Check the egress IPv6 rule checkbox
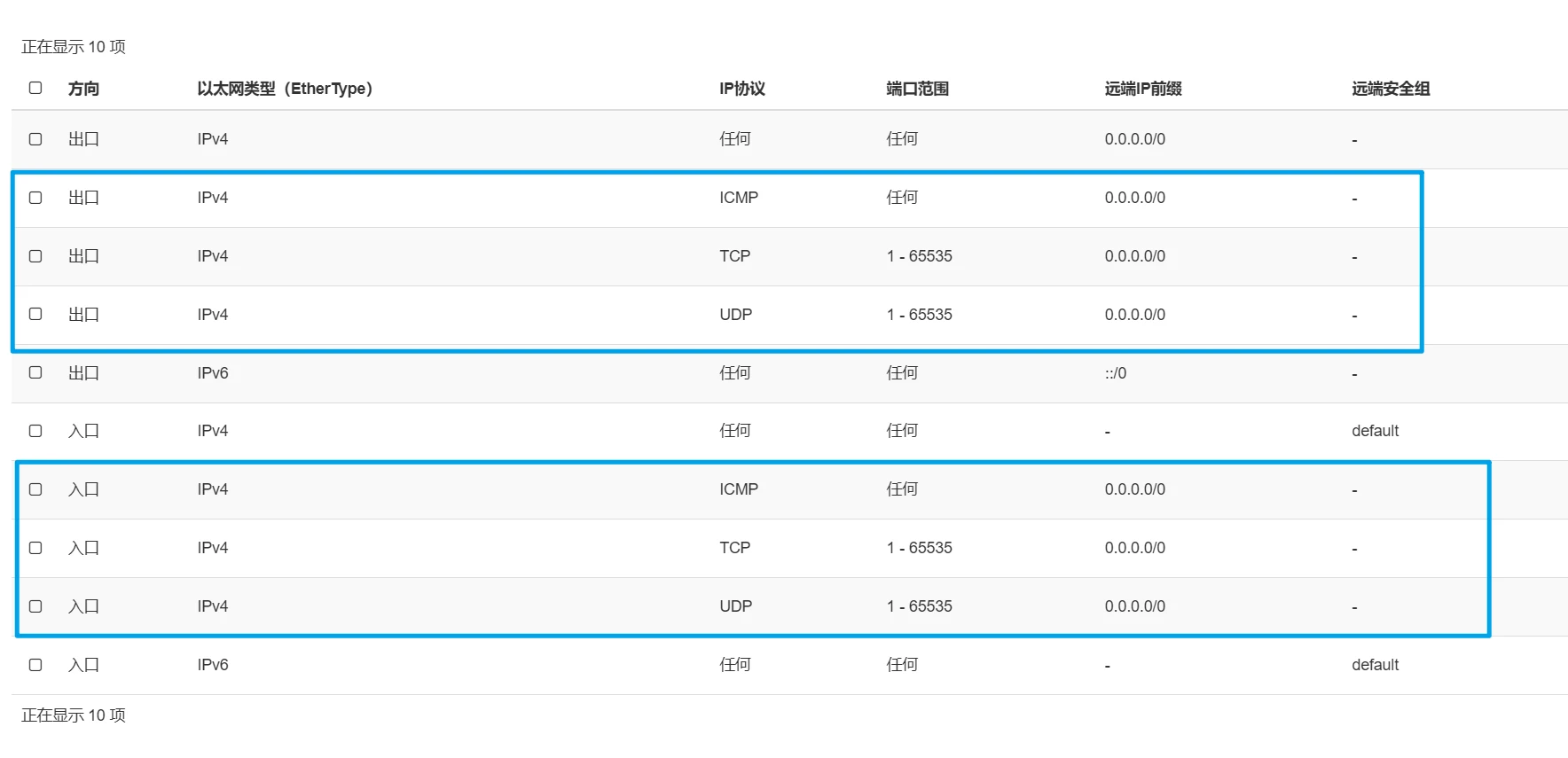 coord(35,372)
